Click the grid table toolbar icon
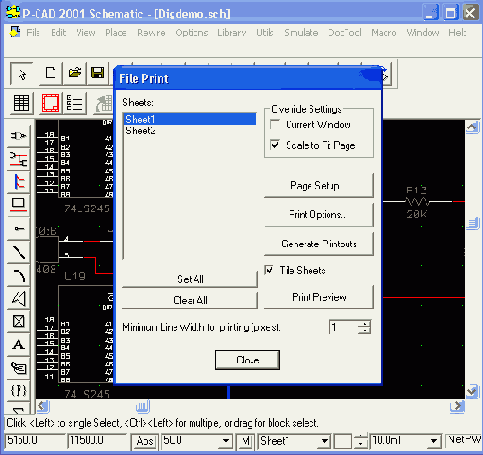The height and width of the screenshot is (455, 483). [x=21, y=103]
